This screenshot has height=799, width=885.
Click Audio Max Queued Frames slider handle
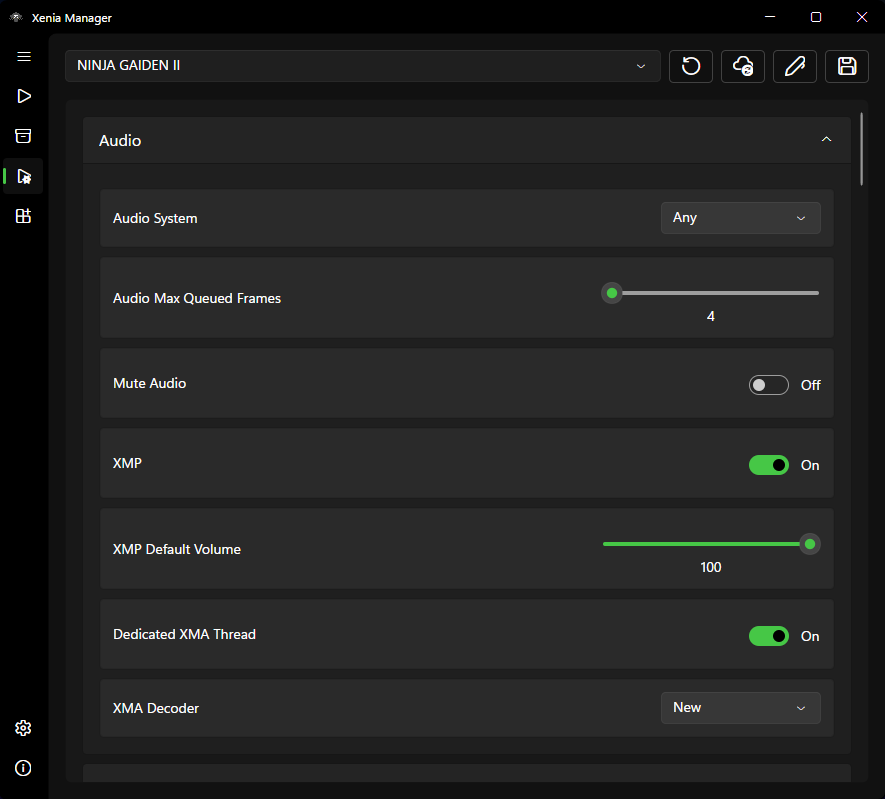coord(612,293)
